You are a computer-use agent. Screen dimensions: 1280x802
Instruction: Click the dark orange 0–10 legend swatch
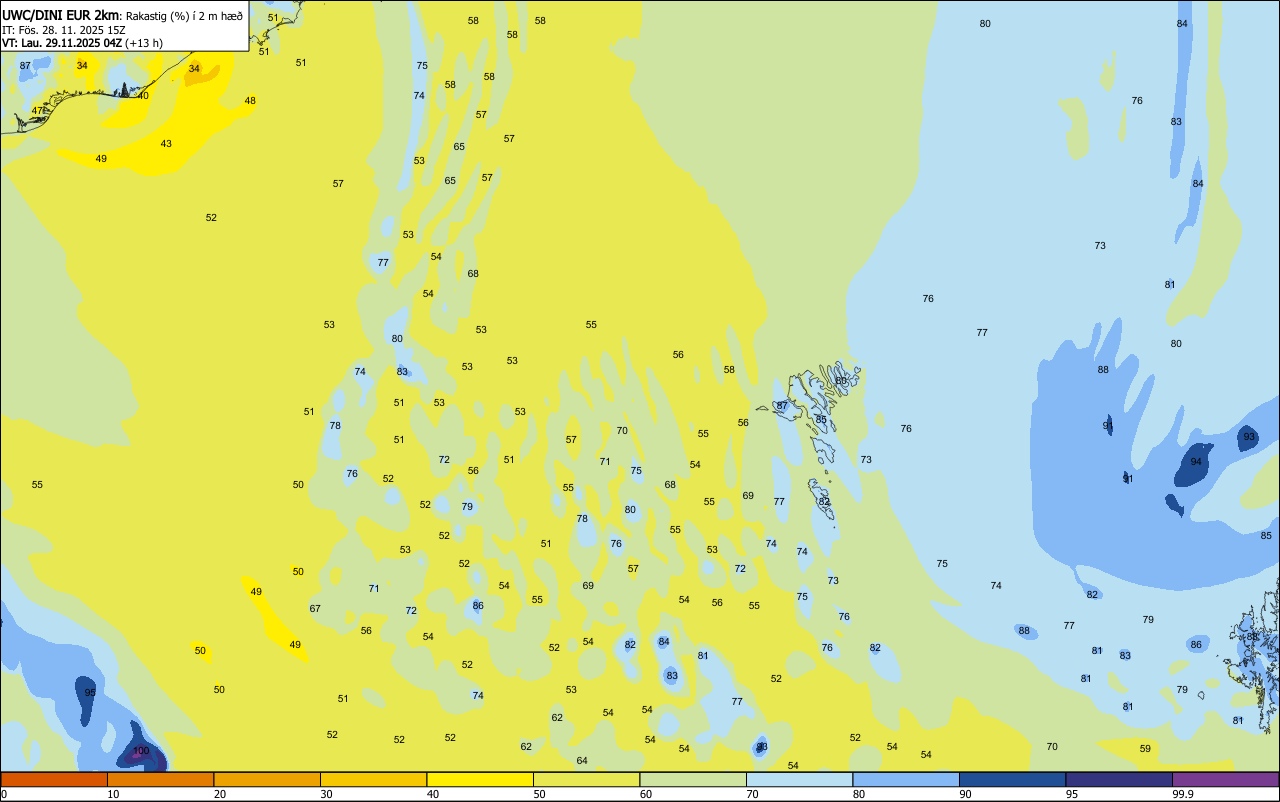(54, 779)
